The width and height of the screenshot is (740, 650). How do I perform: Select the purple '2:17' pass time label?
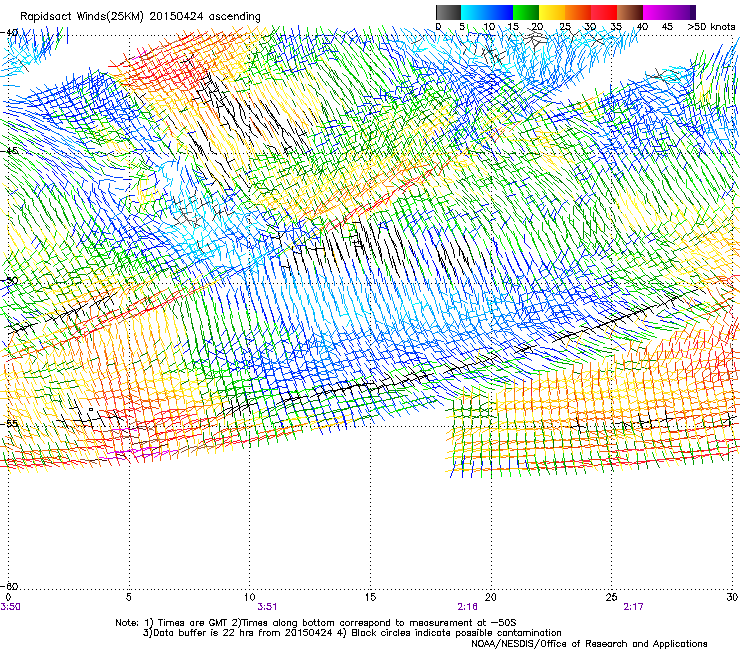coord(633,607)
